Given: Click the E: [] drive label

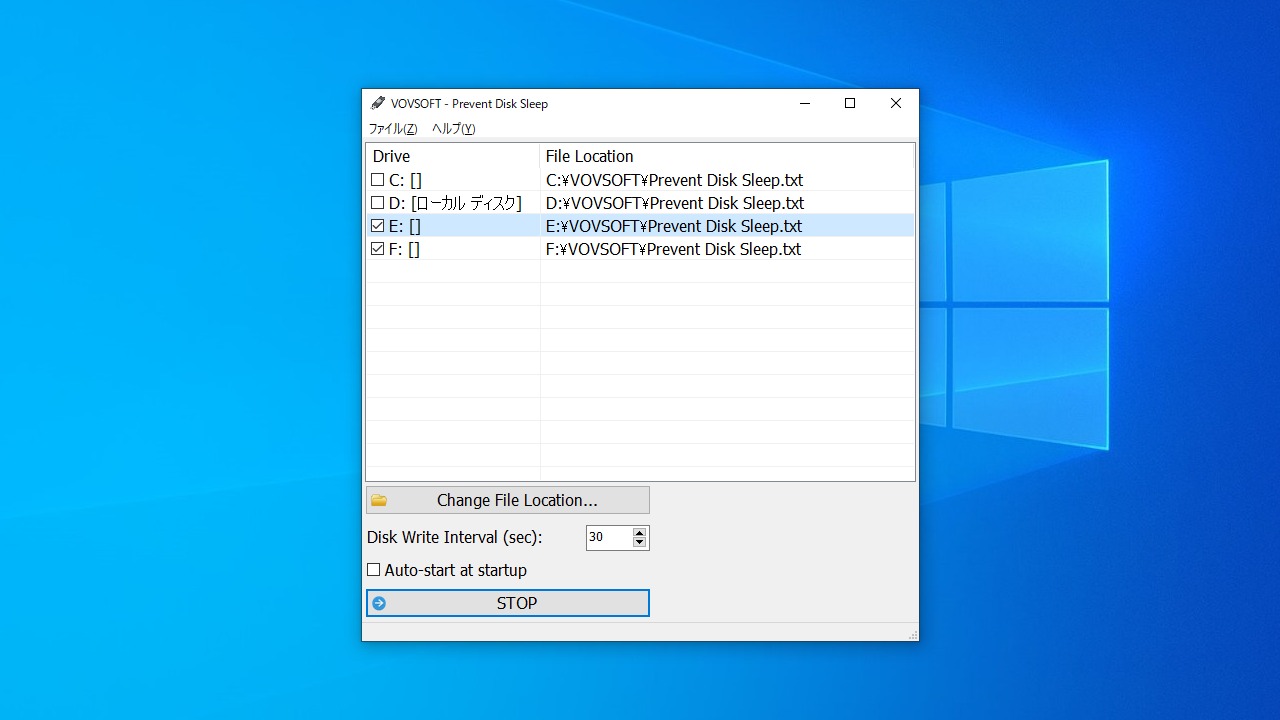Looking at the screenshot, I should tap(405, 226).
